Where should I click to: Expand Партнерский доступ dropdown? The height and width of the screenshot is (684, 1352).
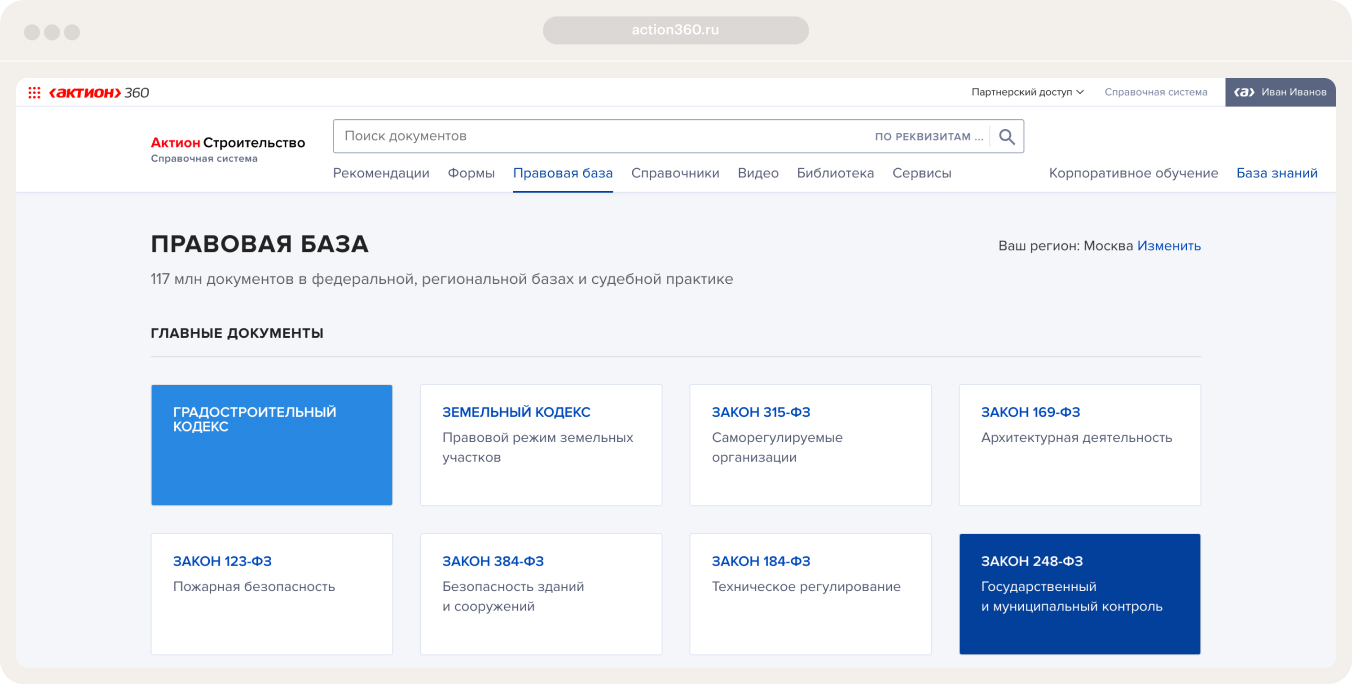click(1028, 92)
